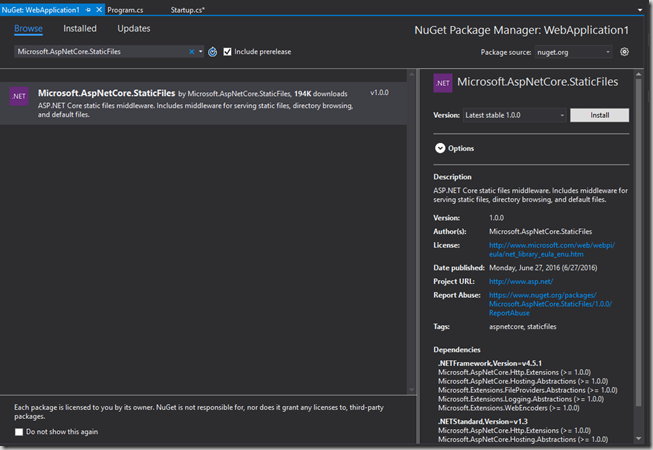The width and height of the screenshot is (653, 450).
Task: Expand the Options chevron
Action: [440, 148]
